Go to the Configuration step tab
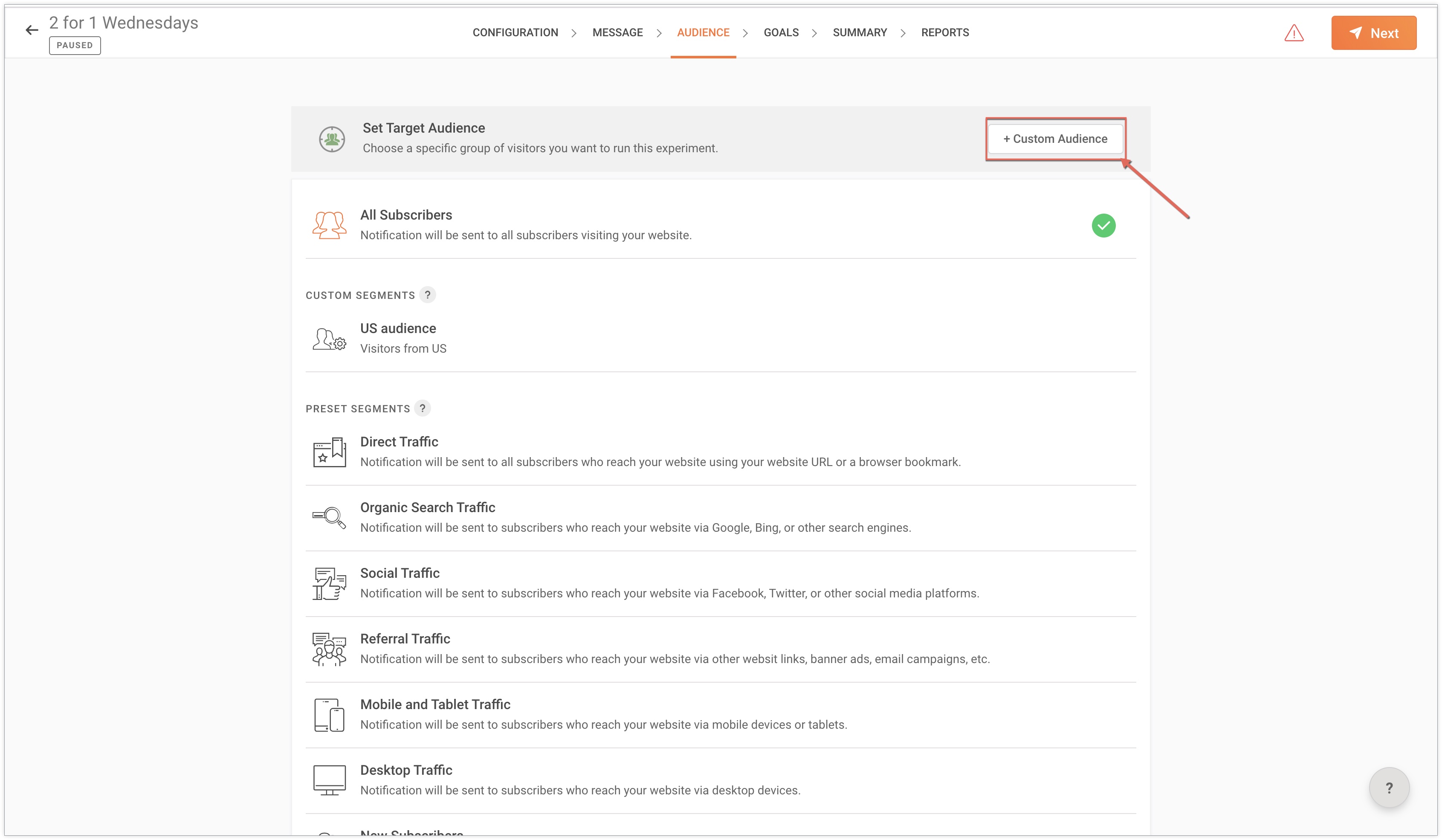The image size is (1442, 840). [515, 32]
